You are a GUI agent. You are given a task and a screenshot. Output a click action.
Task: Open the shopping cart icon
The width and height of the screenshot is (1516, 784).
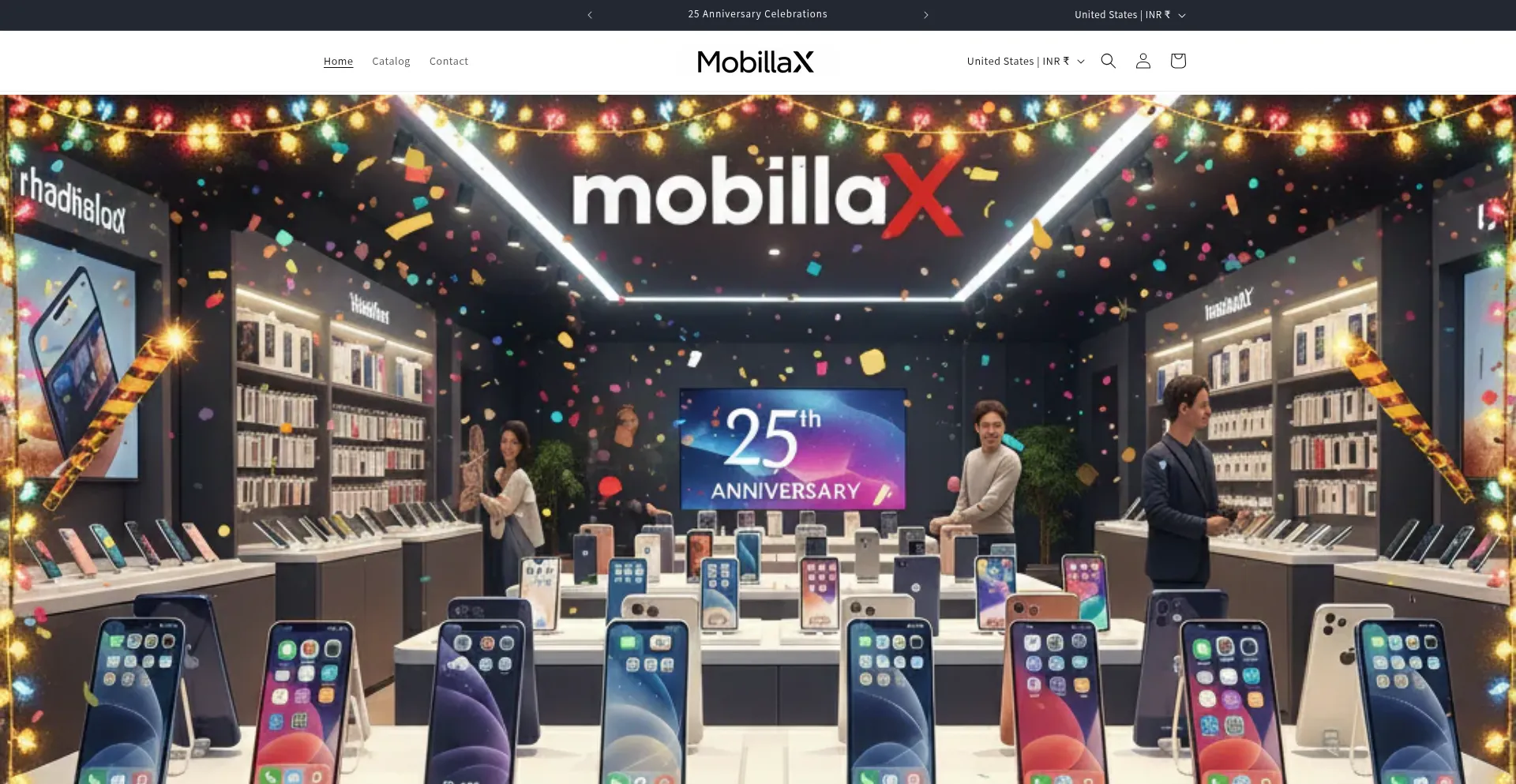coord(1177,61)
